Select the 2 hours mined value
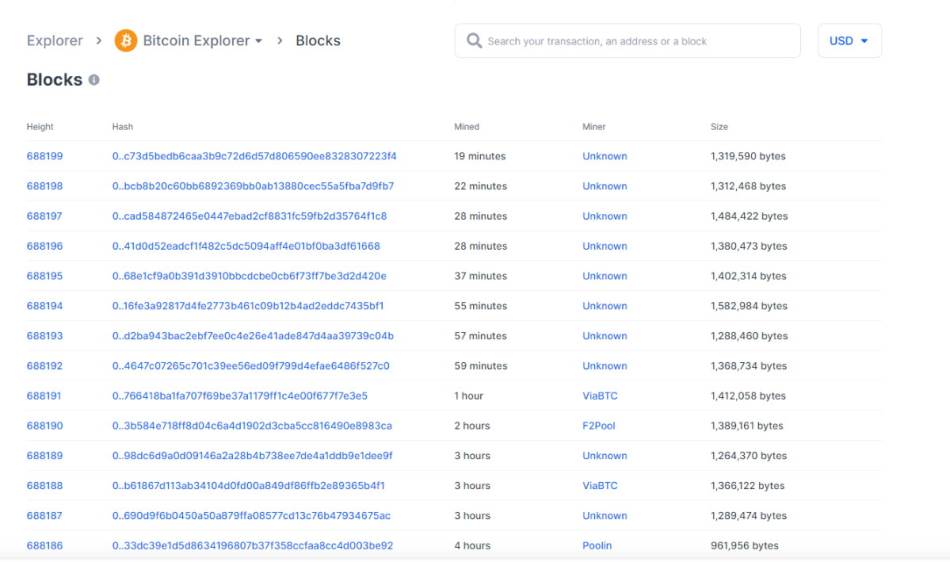950x562 pixels. click(472, 426)
